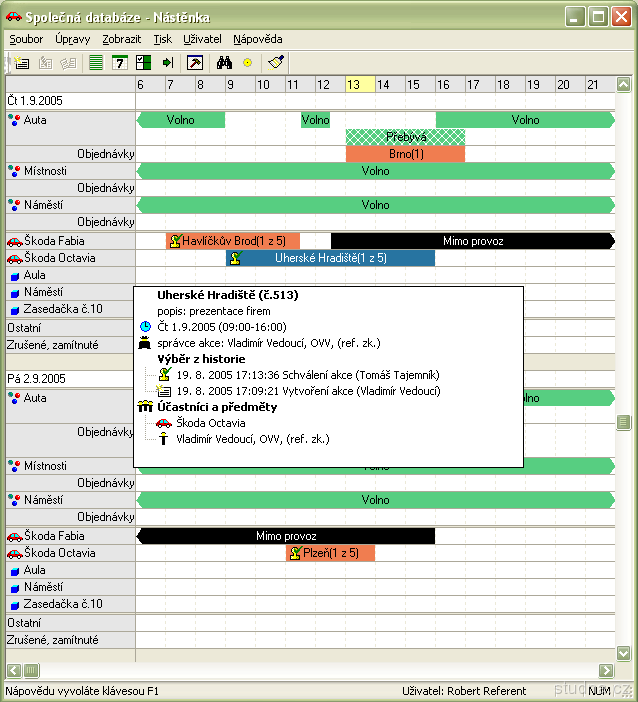638x702 pixels.
Task: Select the blue Uherské Hradiště reservation bar
Action: pyautogui.click(x=330, y=258)
